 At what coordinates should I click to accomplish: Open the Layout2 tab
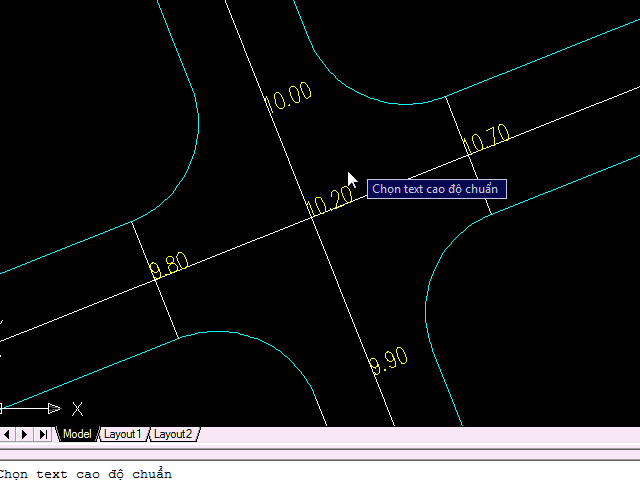(173, 434)
